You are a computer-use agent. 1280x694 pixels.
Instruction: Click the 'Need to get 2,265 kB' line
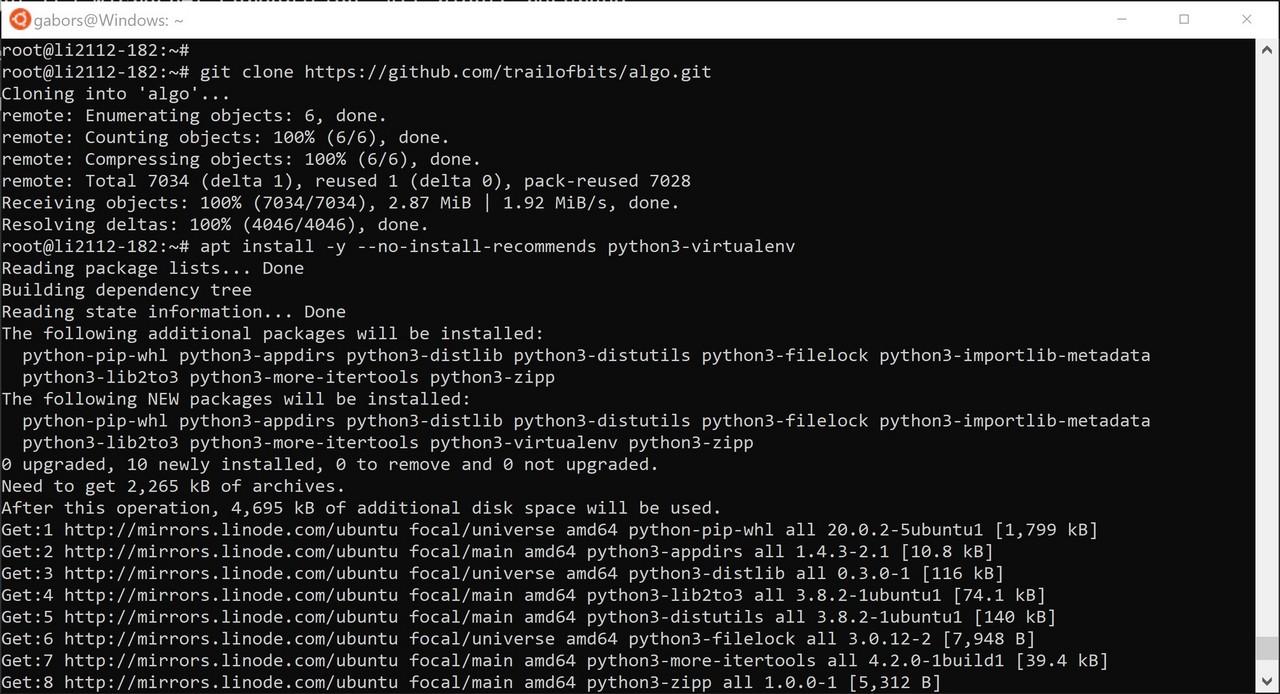point(173,486)
